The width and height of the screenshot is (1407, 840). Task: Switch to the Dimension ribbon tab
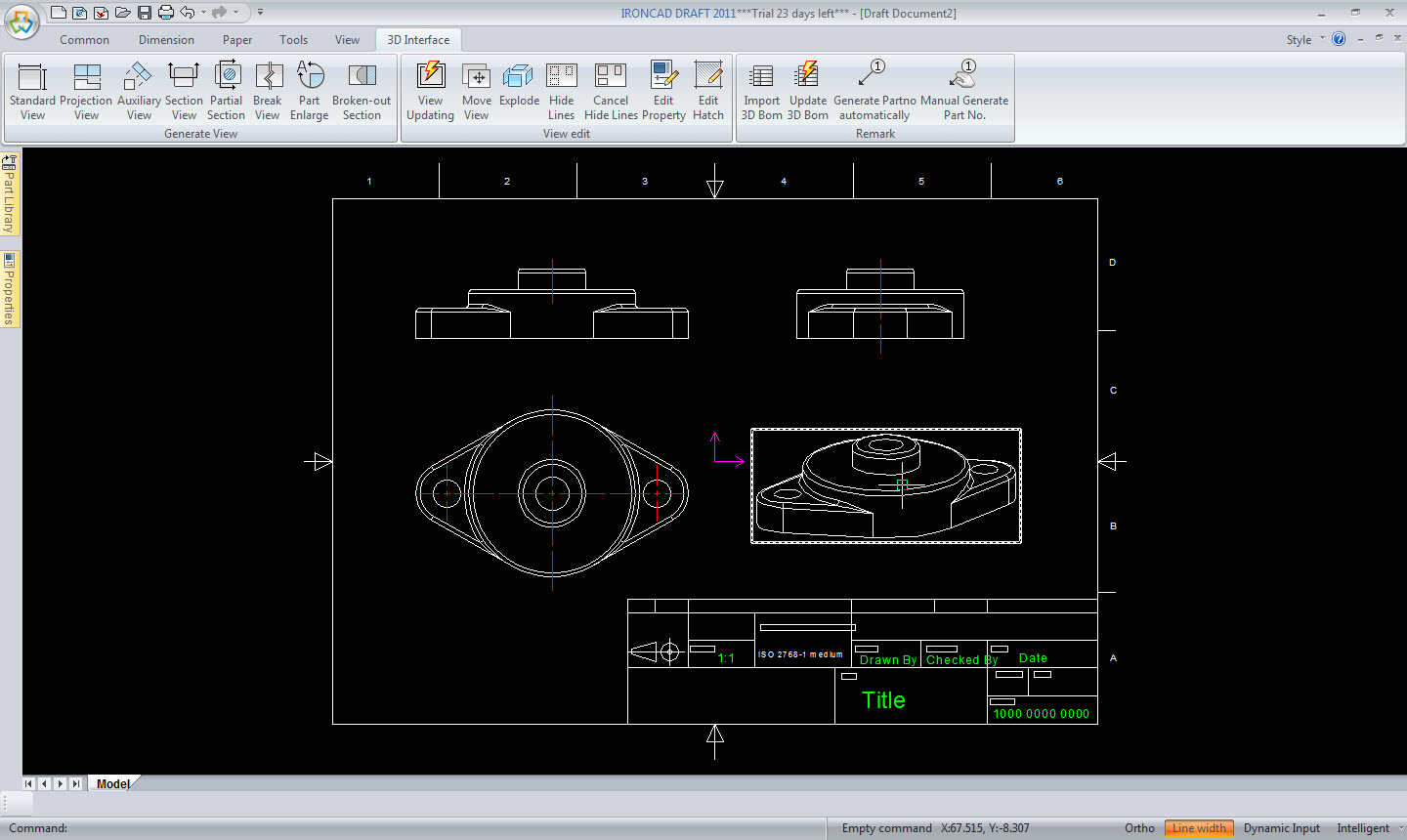point(166,40)
